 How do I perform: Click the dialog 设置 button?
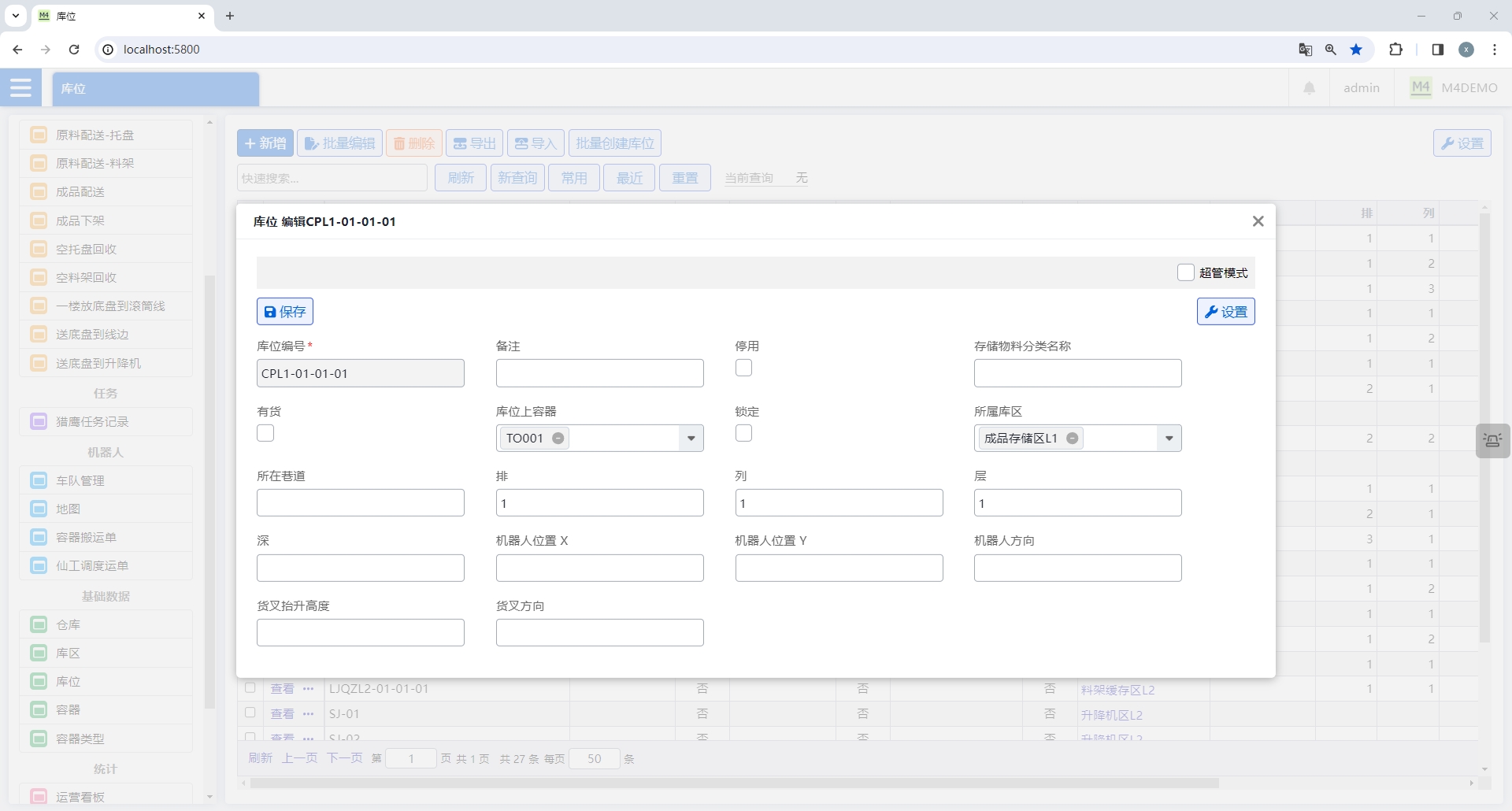(x=1225, y=312)
